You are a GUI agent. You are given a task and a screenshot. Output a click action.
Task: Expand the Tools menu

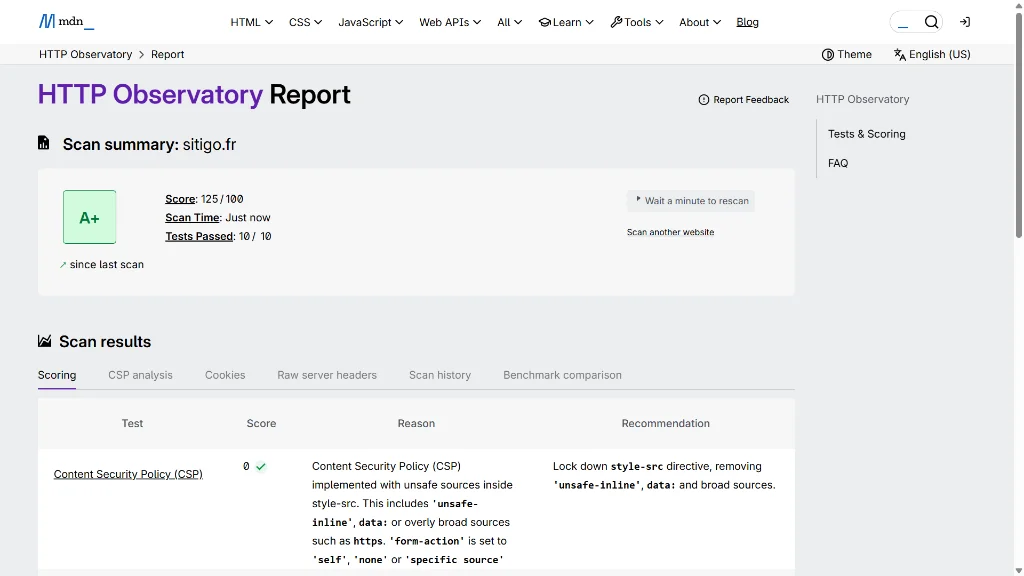click(x=637, y=22)
